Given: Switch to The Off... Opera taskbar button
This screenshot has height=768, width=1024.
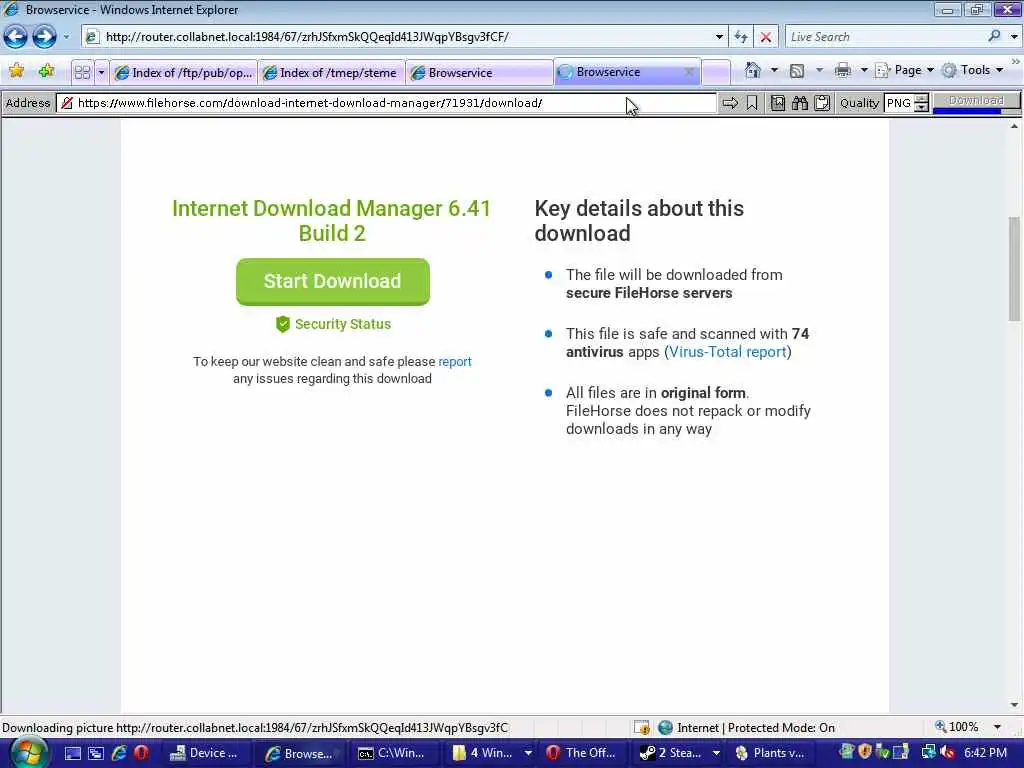Looking at the screenshot, I should (581, 753).
